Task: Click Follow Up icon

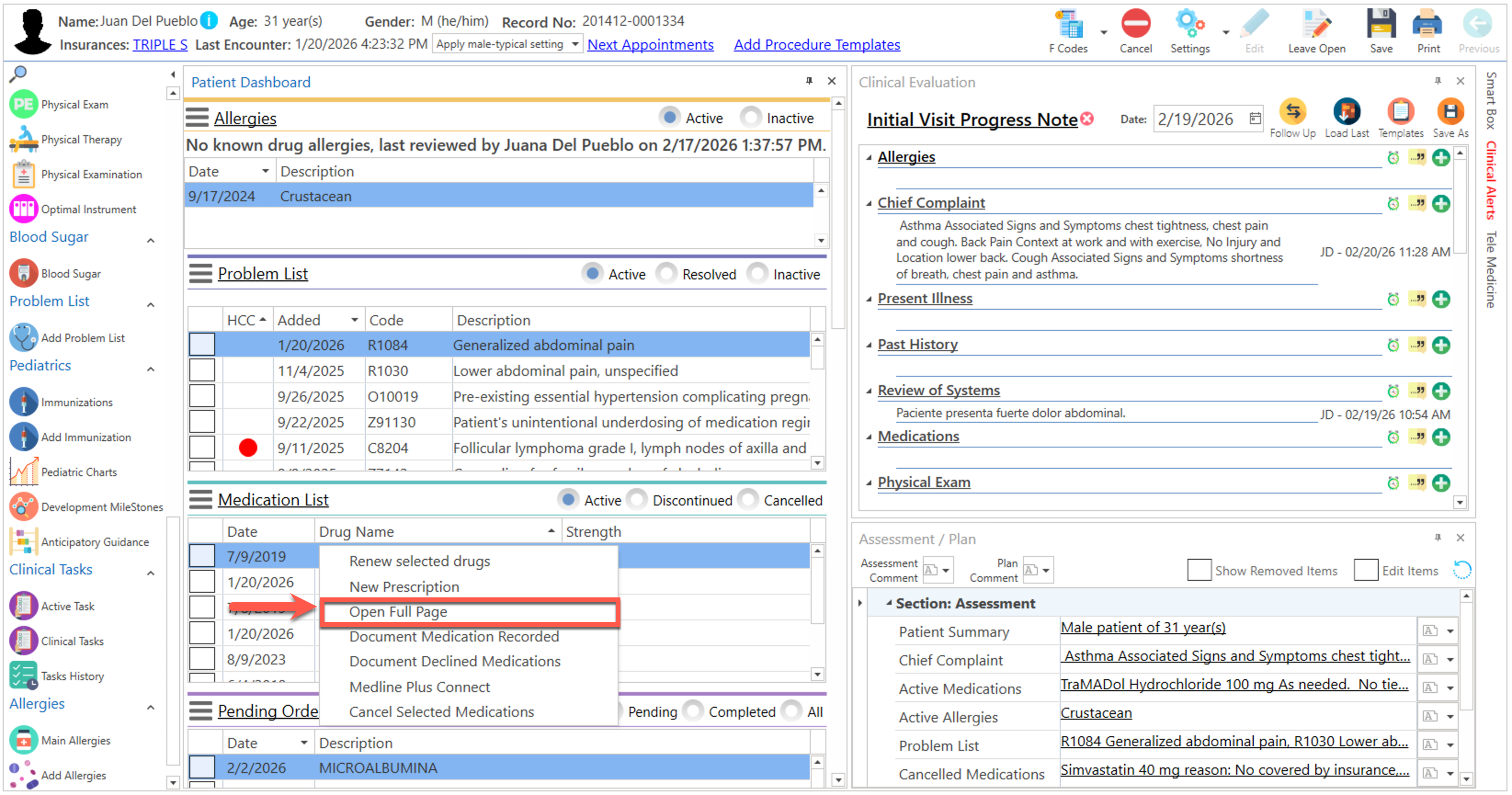Action: point(1292,112)
